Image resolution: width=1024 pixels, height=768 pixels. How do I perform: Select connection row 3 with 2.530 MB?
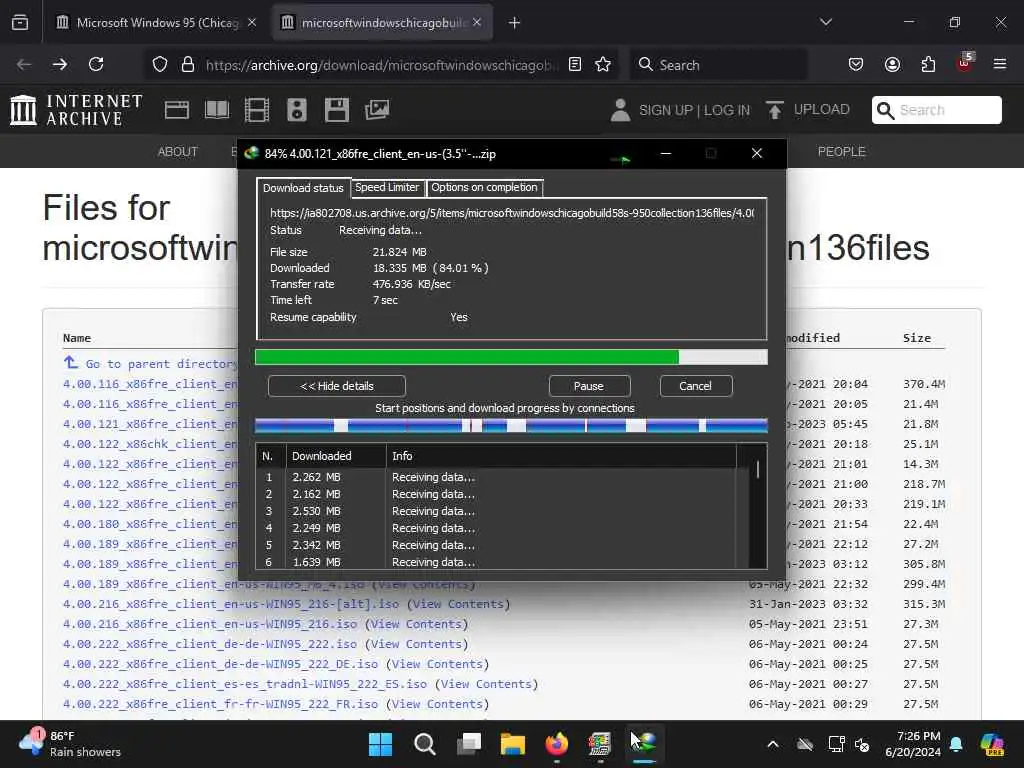pyautogui.click(x=496, y=511)
